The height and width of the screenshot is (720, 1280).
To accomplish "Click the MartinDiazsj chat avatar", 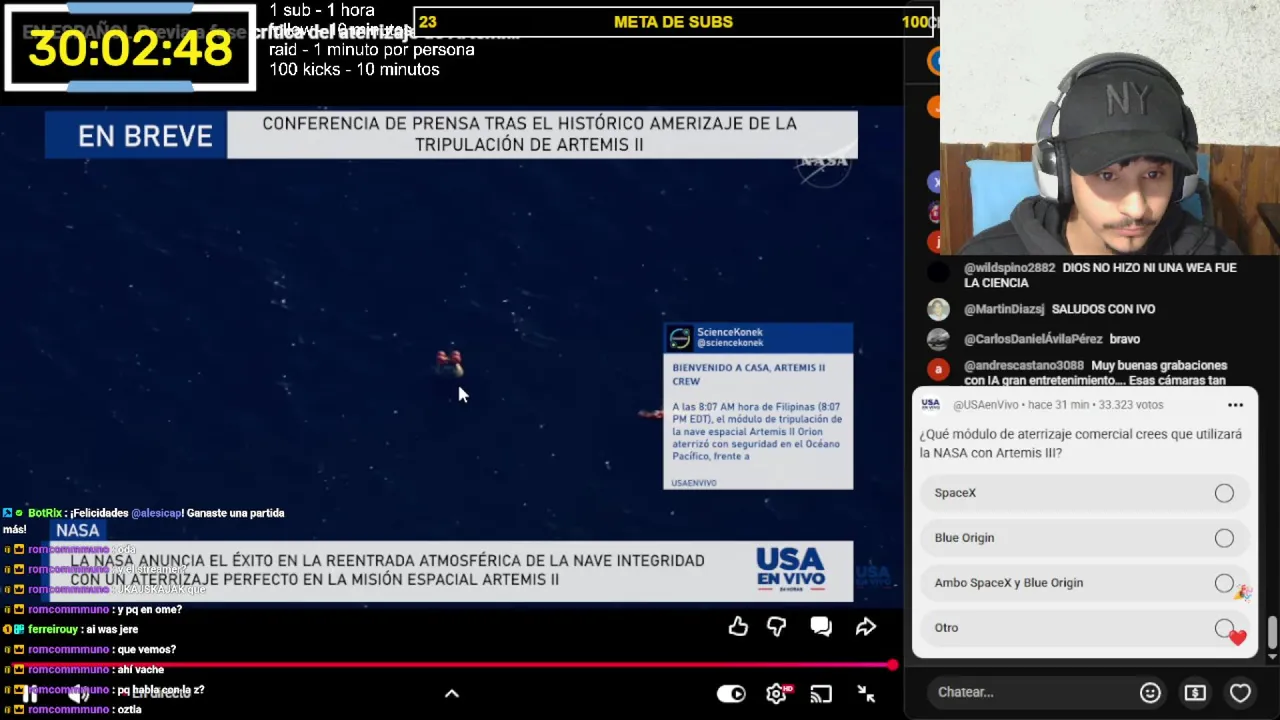I will point(938,310).
